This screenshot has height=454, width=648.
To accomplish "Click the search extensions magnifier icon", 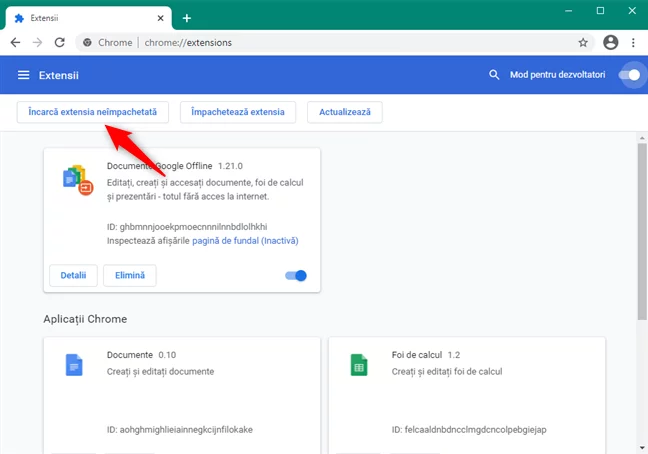I will click(494, 75).
